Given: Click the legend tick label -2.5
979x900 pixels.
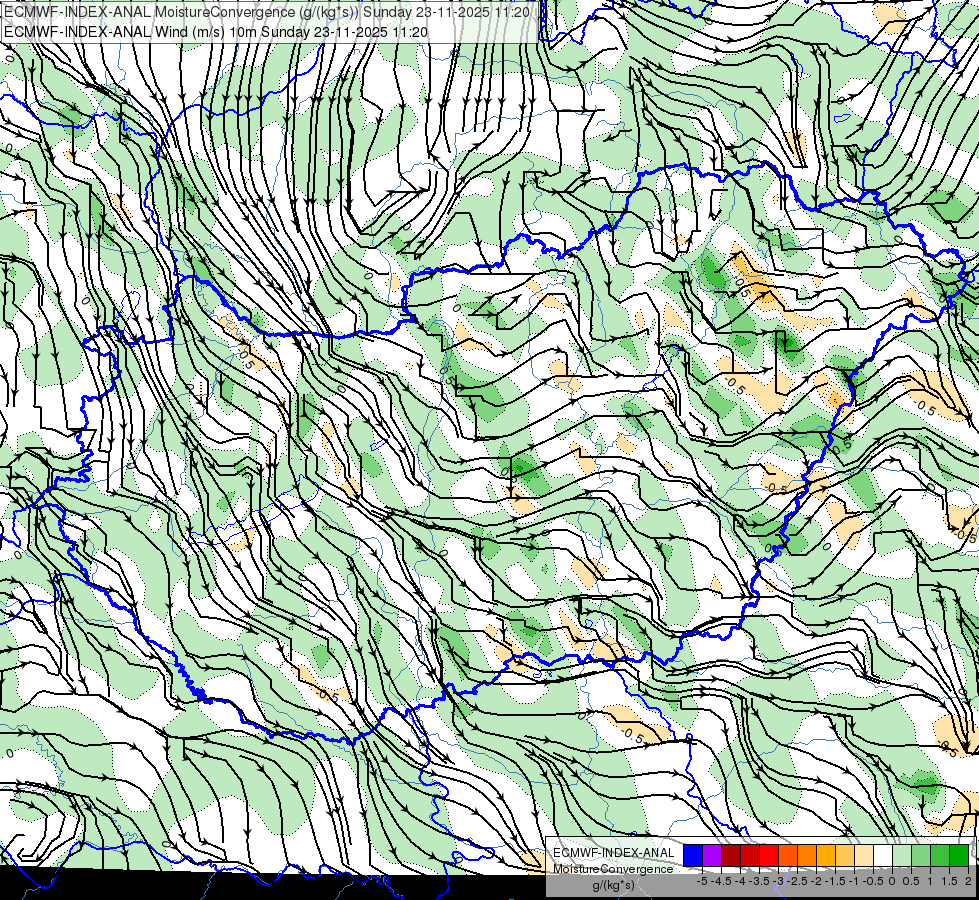Looking at the screenshot, I should [797, 881].
